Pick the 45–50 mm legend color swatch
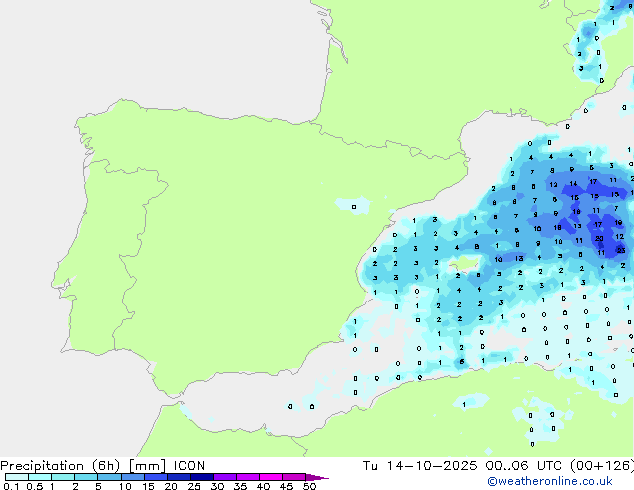Screen dimensions: 634x490 coord(294,477)
